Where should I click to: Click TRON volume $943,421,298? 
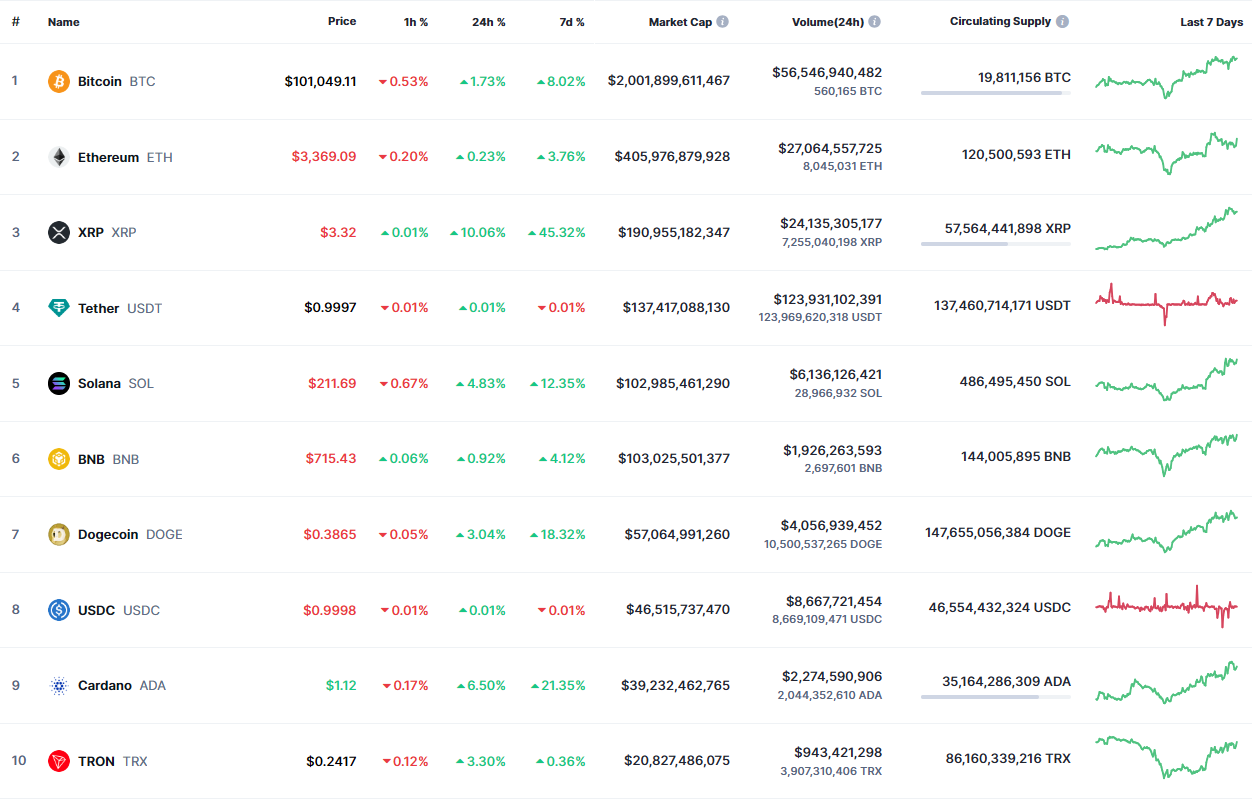tap(838, 752)
